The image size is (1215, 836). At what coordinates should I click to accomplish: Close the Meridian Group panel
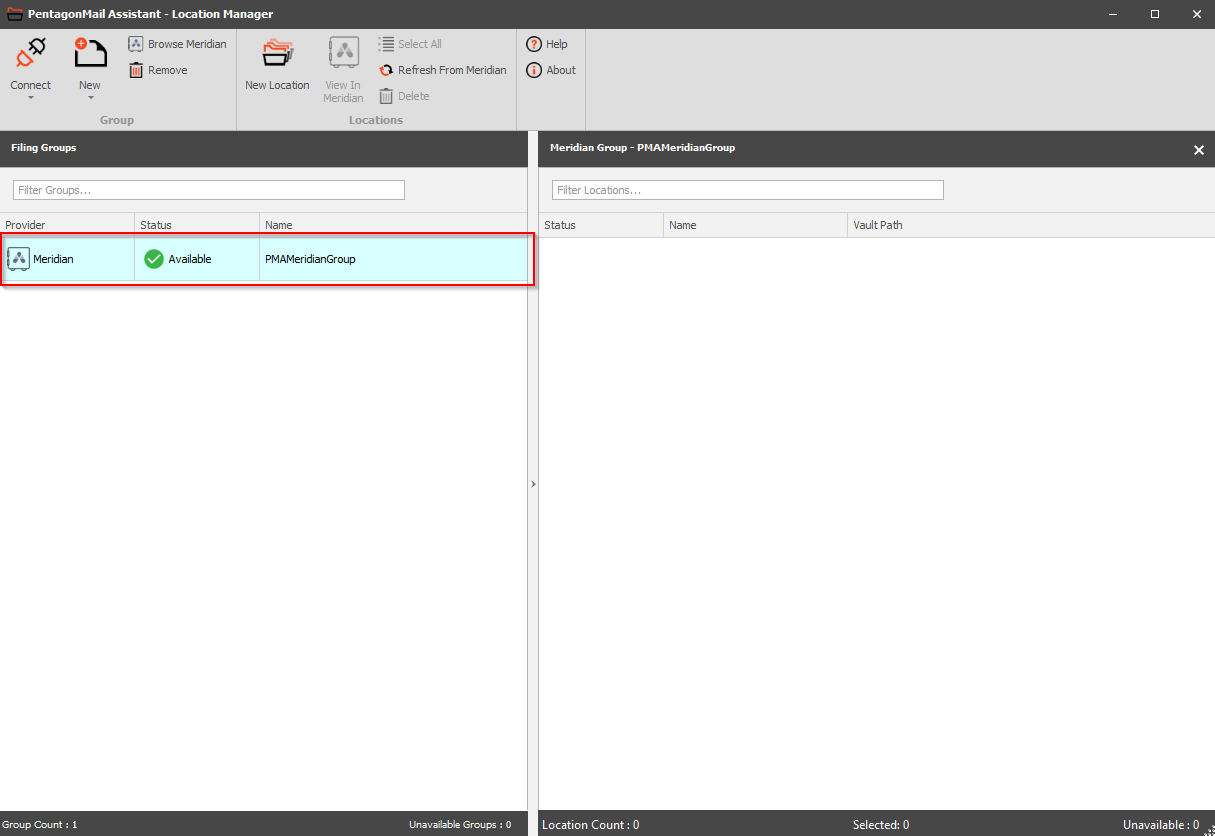[1199, 150]
